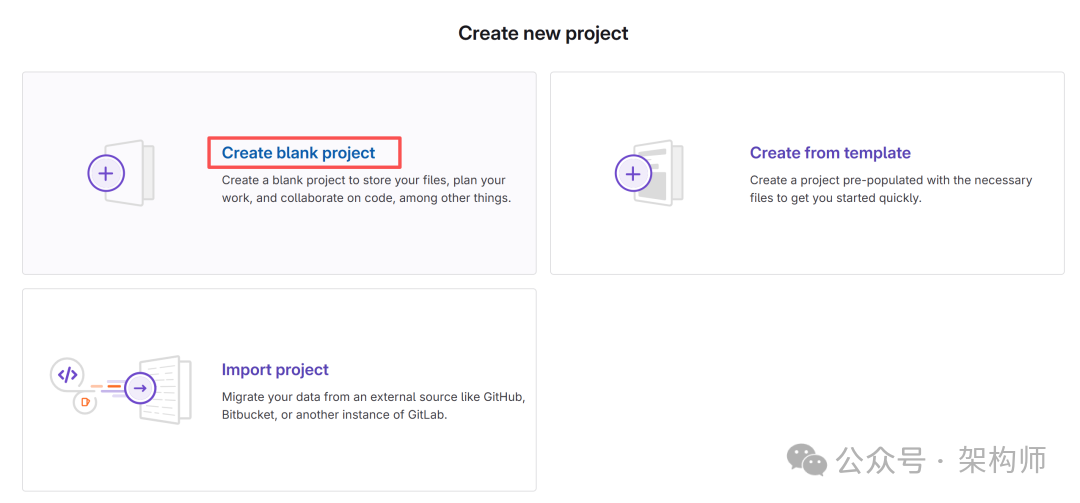Open the Create from template link
Image resolution: width=1080 pixels, height=503 pixels.
pos(829,153)
